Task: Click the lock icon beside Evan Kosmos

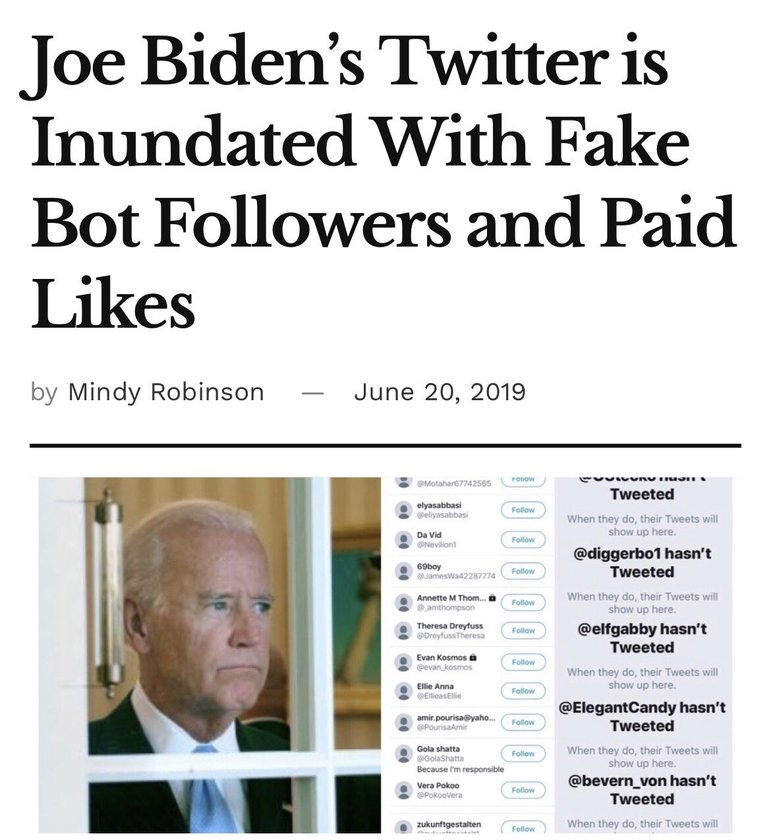Action: tap(473, 657)
